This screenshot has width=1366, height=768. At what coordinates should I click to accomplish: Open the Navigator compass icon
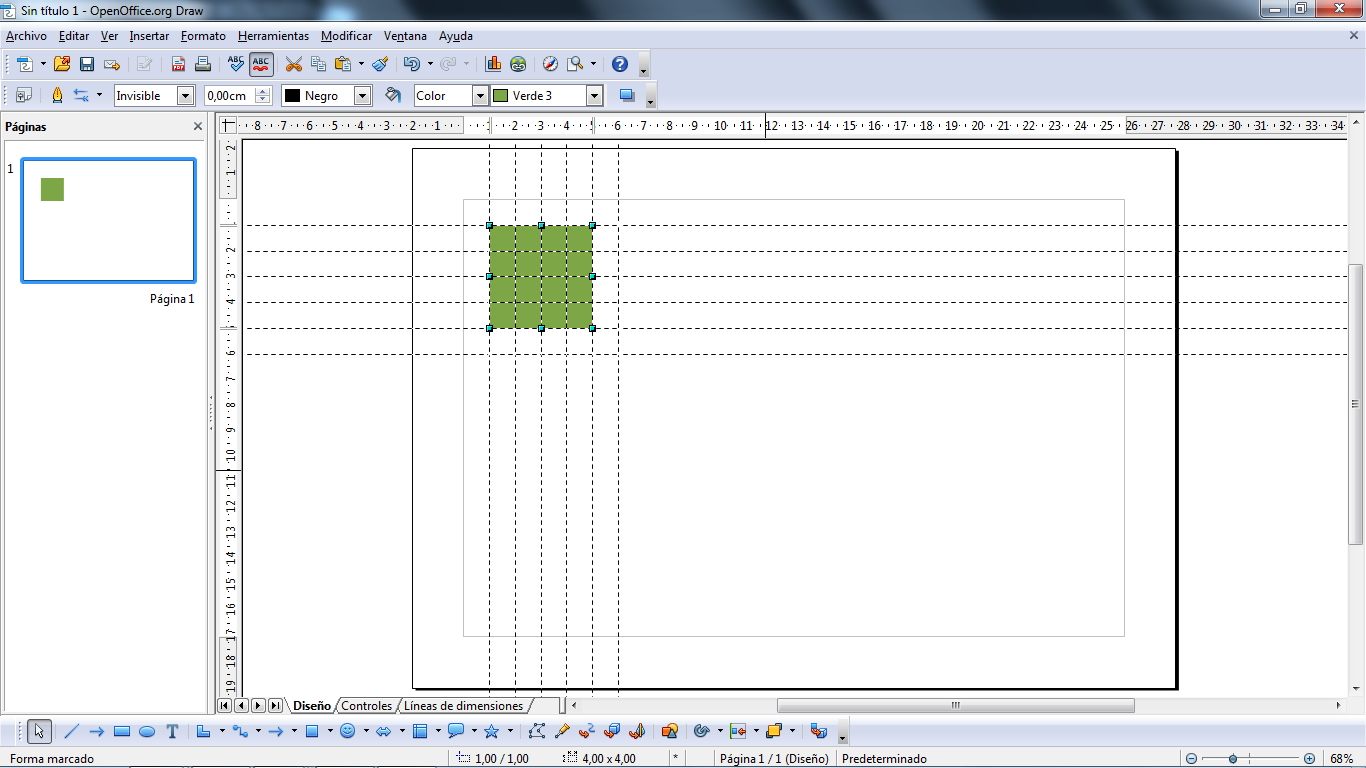550,64
